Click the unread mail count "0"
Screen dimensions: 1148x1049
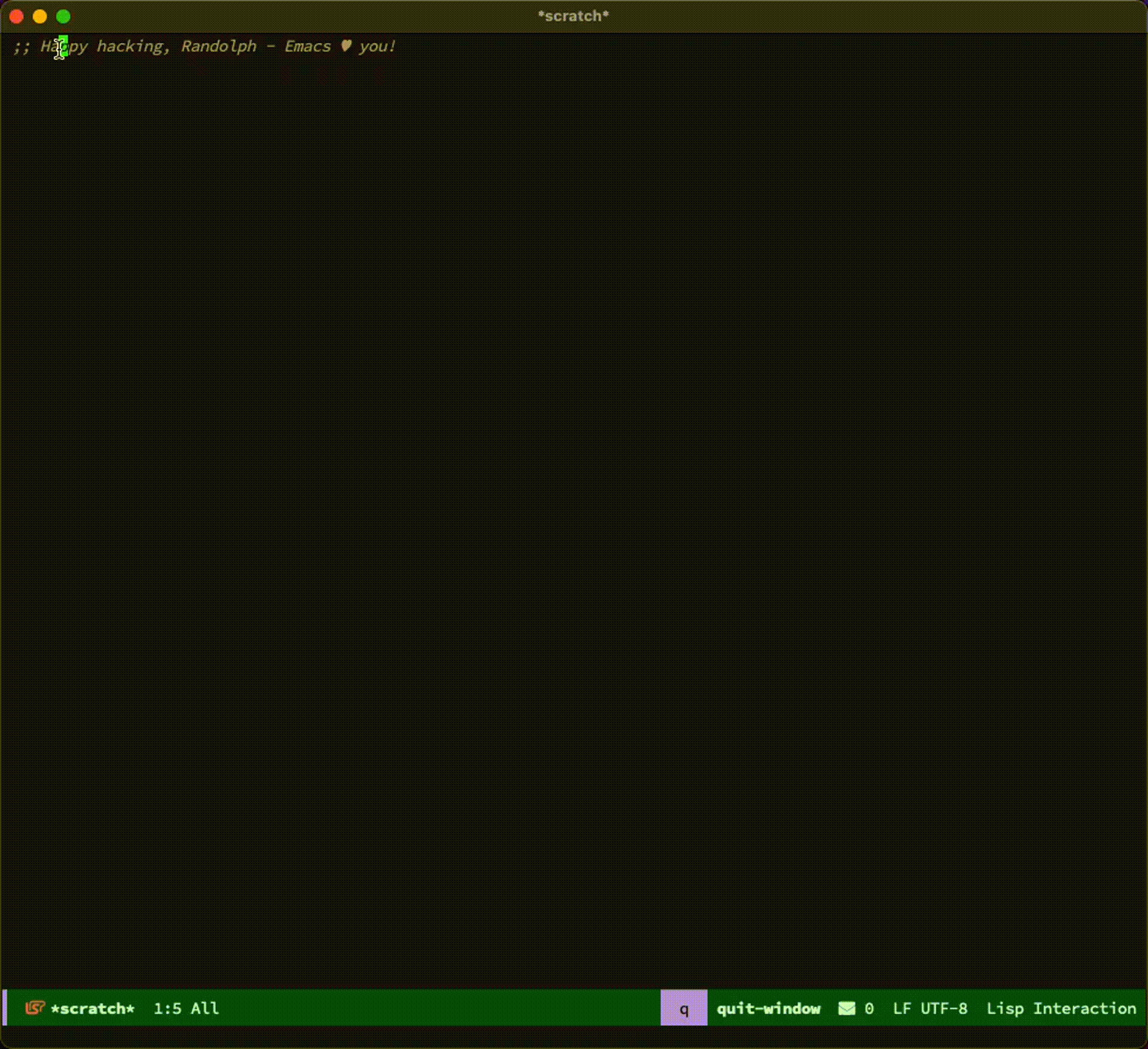click(x=869, y=1008)
